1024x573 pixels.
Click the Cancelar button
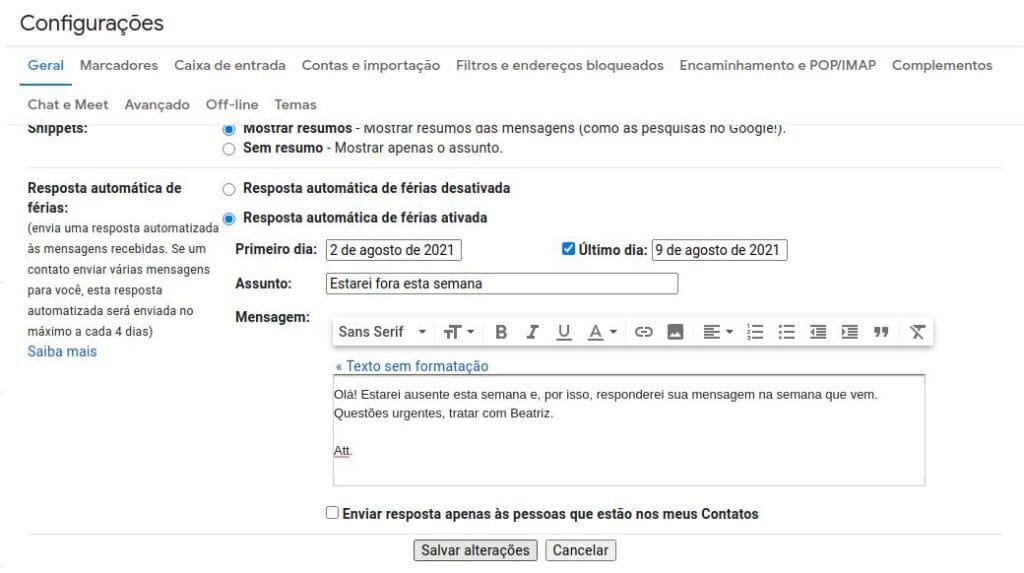(581, 550)
